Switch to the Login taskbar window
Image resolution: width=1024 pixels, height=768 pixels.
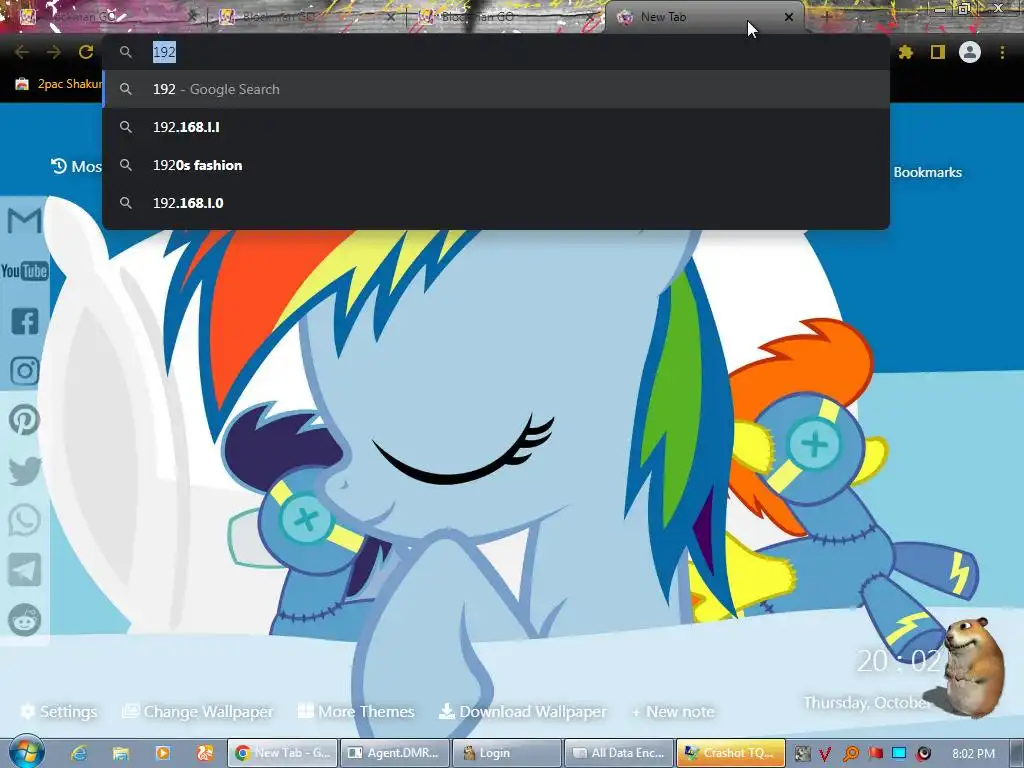[x=507, y=753]
